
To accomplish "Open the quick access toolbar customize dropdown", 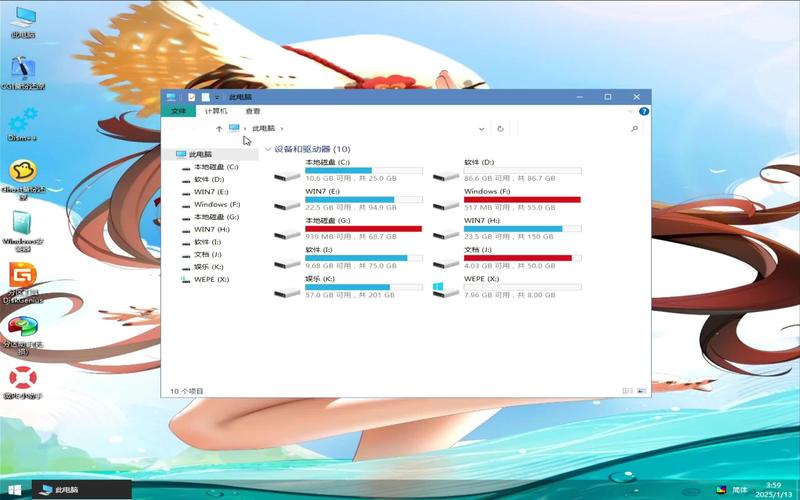I will pos(217,97).
